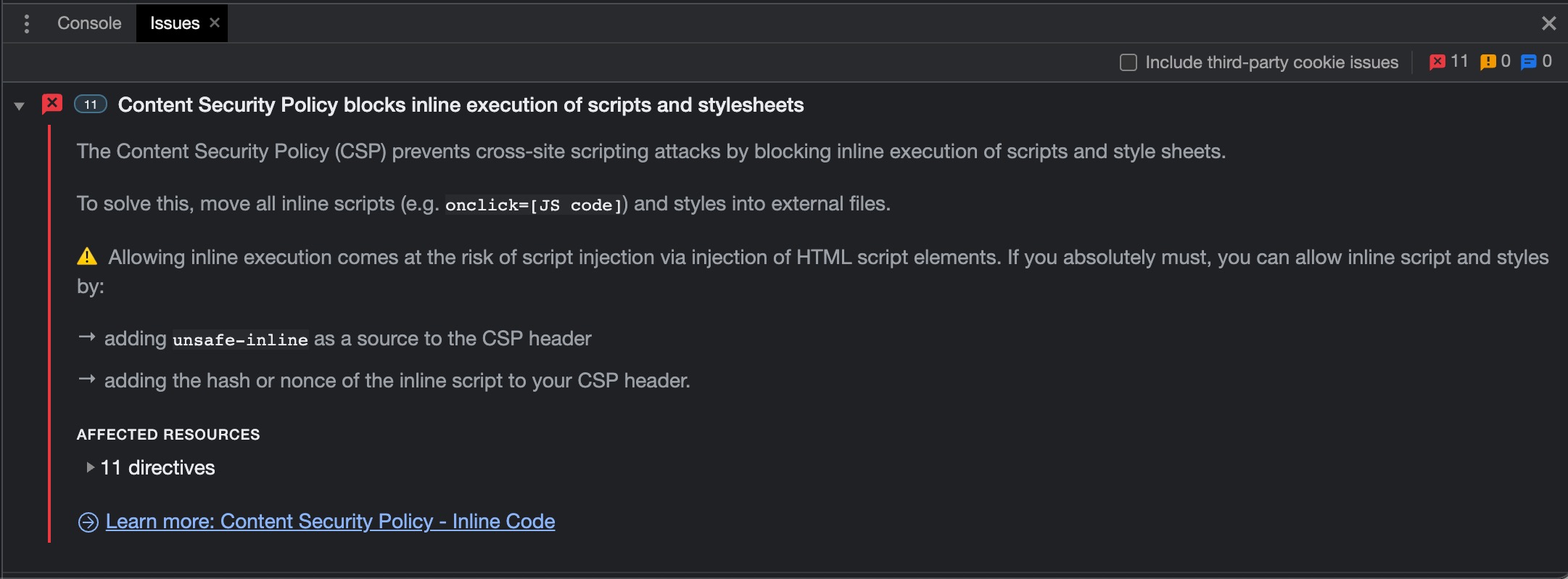Collapse the Content Security Policy issue

point(20,106)
